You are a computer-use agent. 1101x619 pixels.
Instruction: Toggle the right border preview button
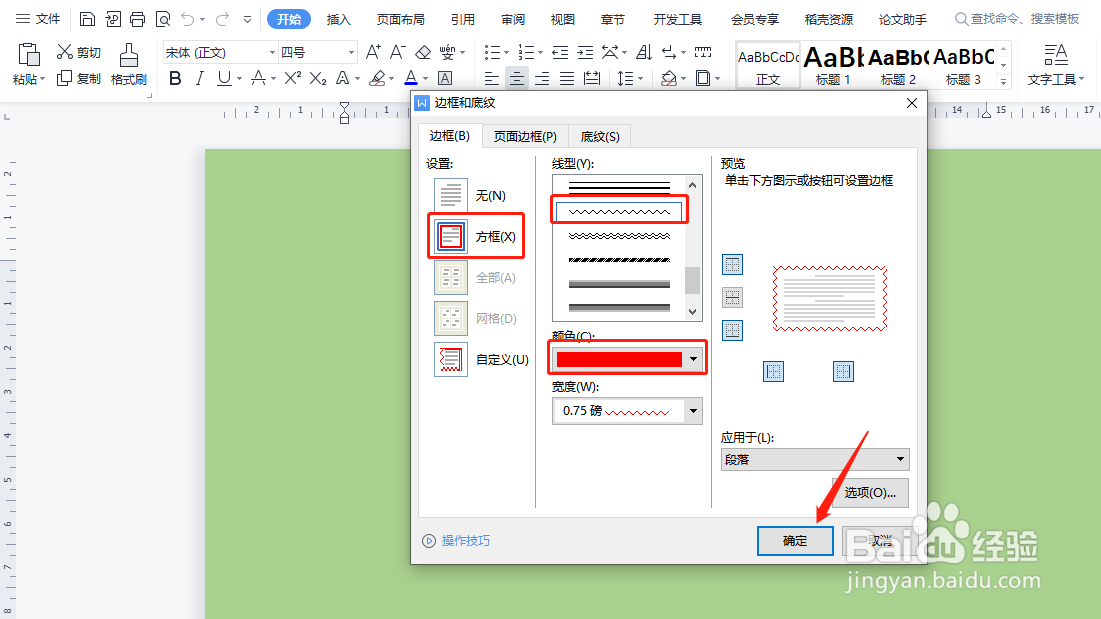pyautogui.click(x=843, y=371)
